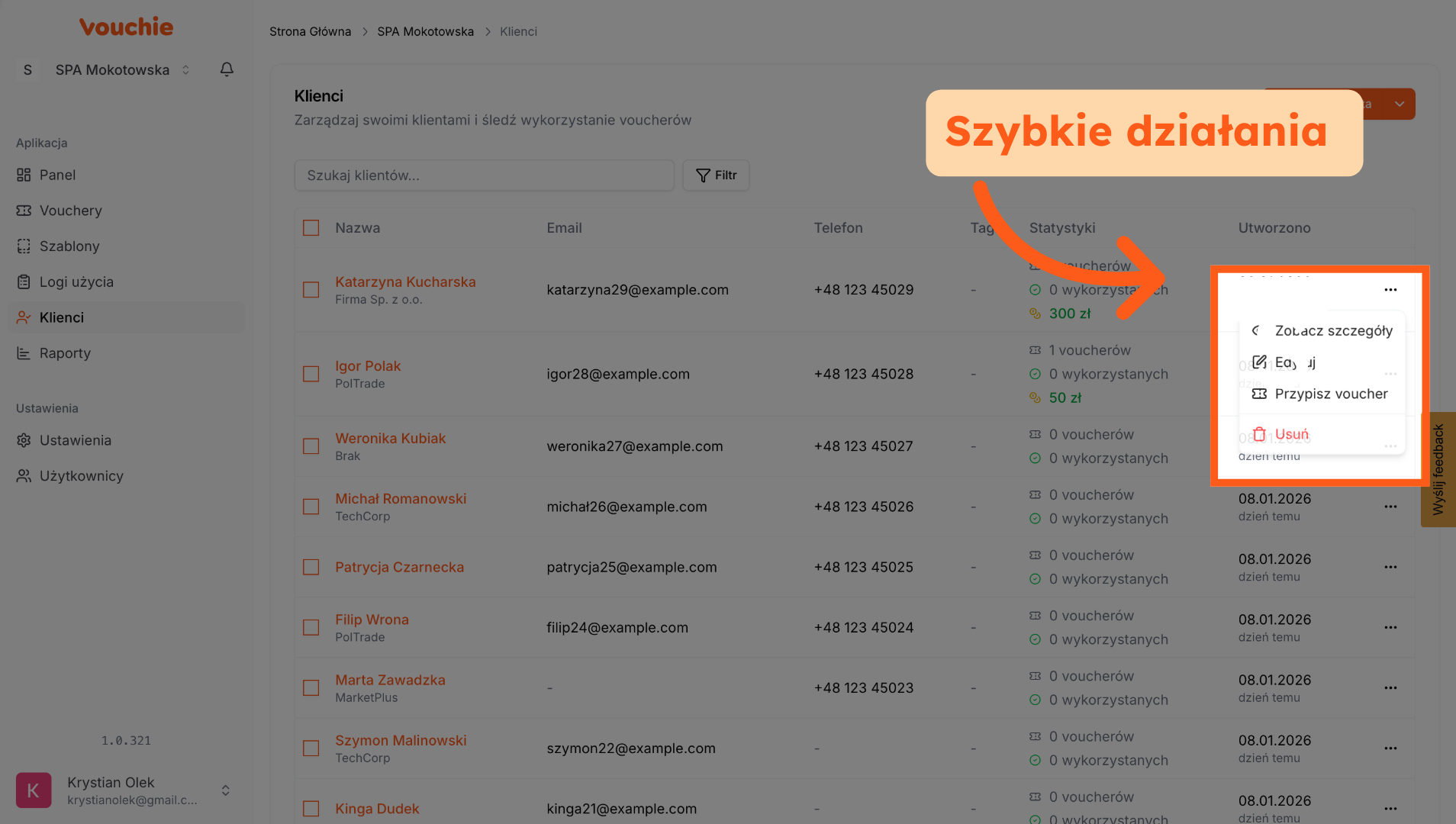The height and width of the screenshot is (824, 1456).
Task: Open Weronika Kubiak client link
Action: click(x=390, y=438)
